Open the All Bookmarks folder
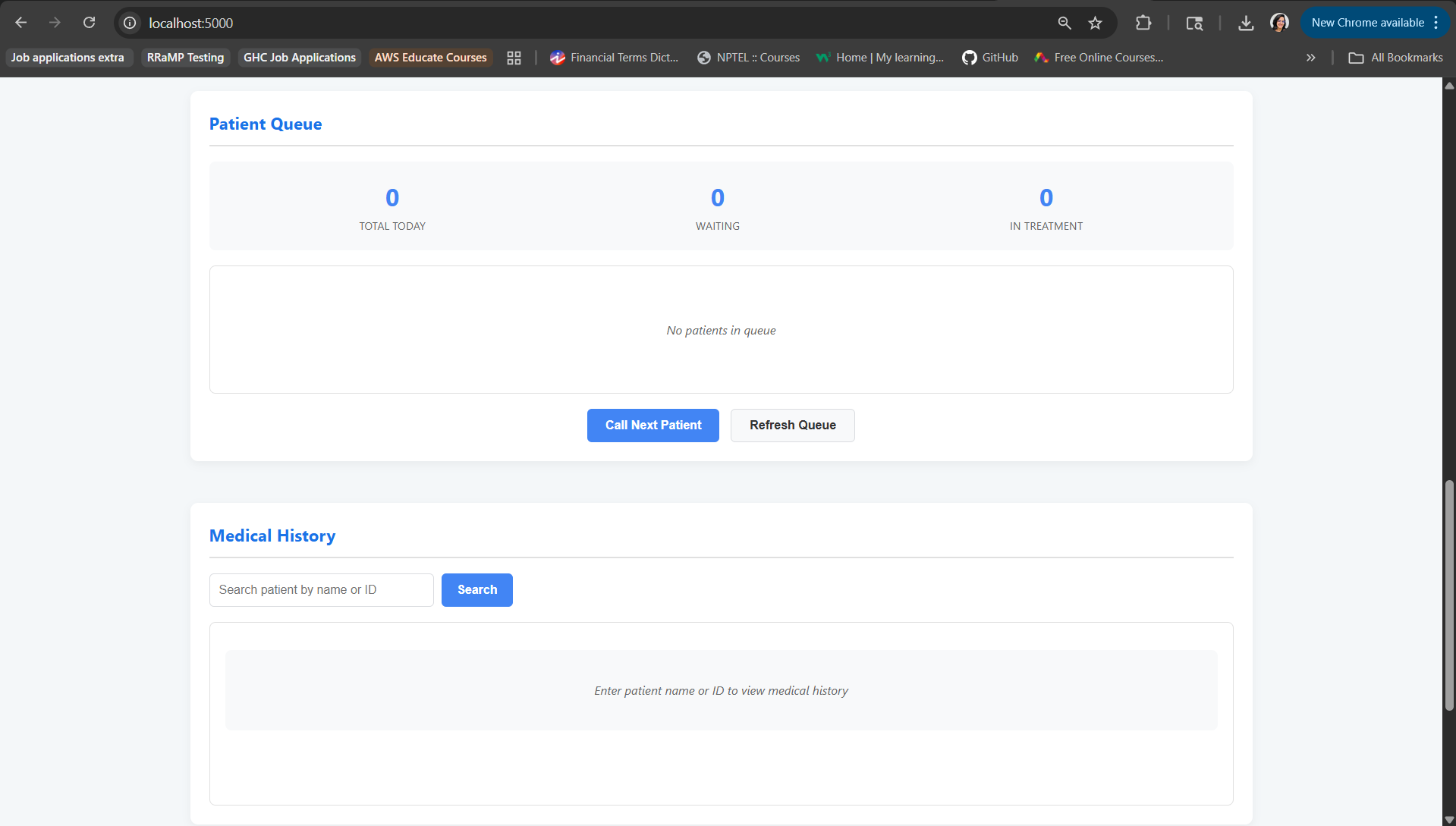Viewport: 1456px width, 826px height. tap(1395, 58)
